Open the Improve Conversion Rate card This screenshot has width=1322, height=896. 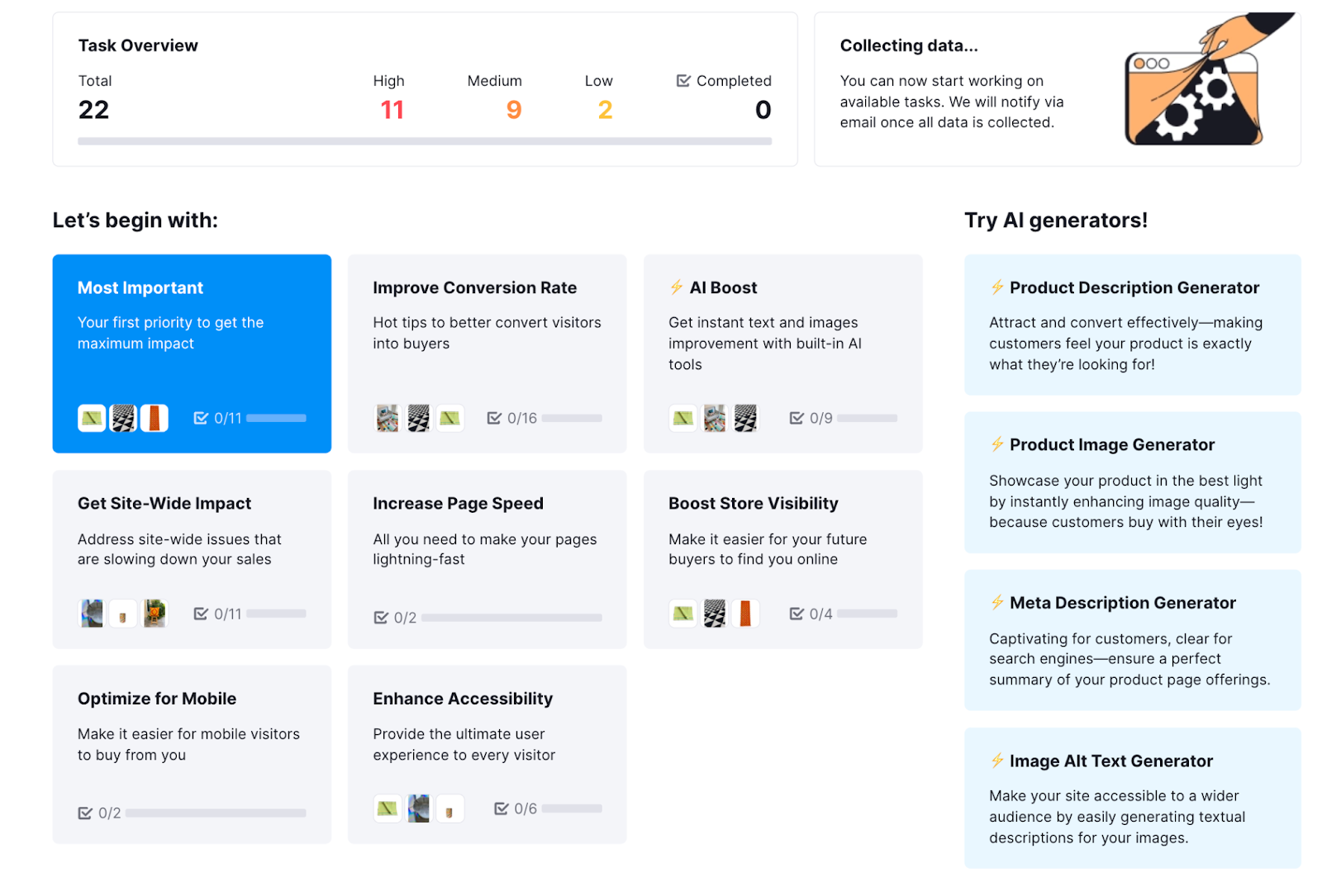tap(487, 353)
